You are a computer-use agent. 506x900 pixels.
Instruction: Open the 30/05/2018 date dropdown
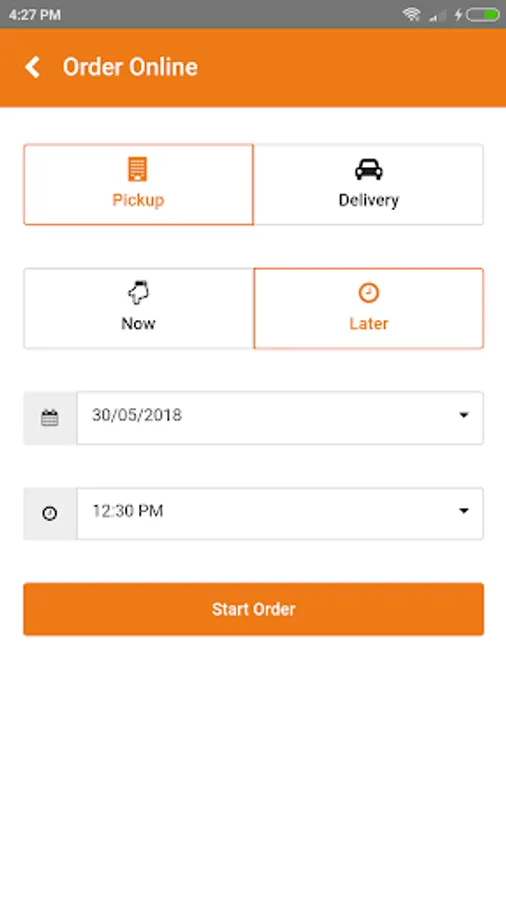280,418
